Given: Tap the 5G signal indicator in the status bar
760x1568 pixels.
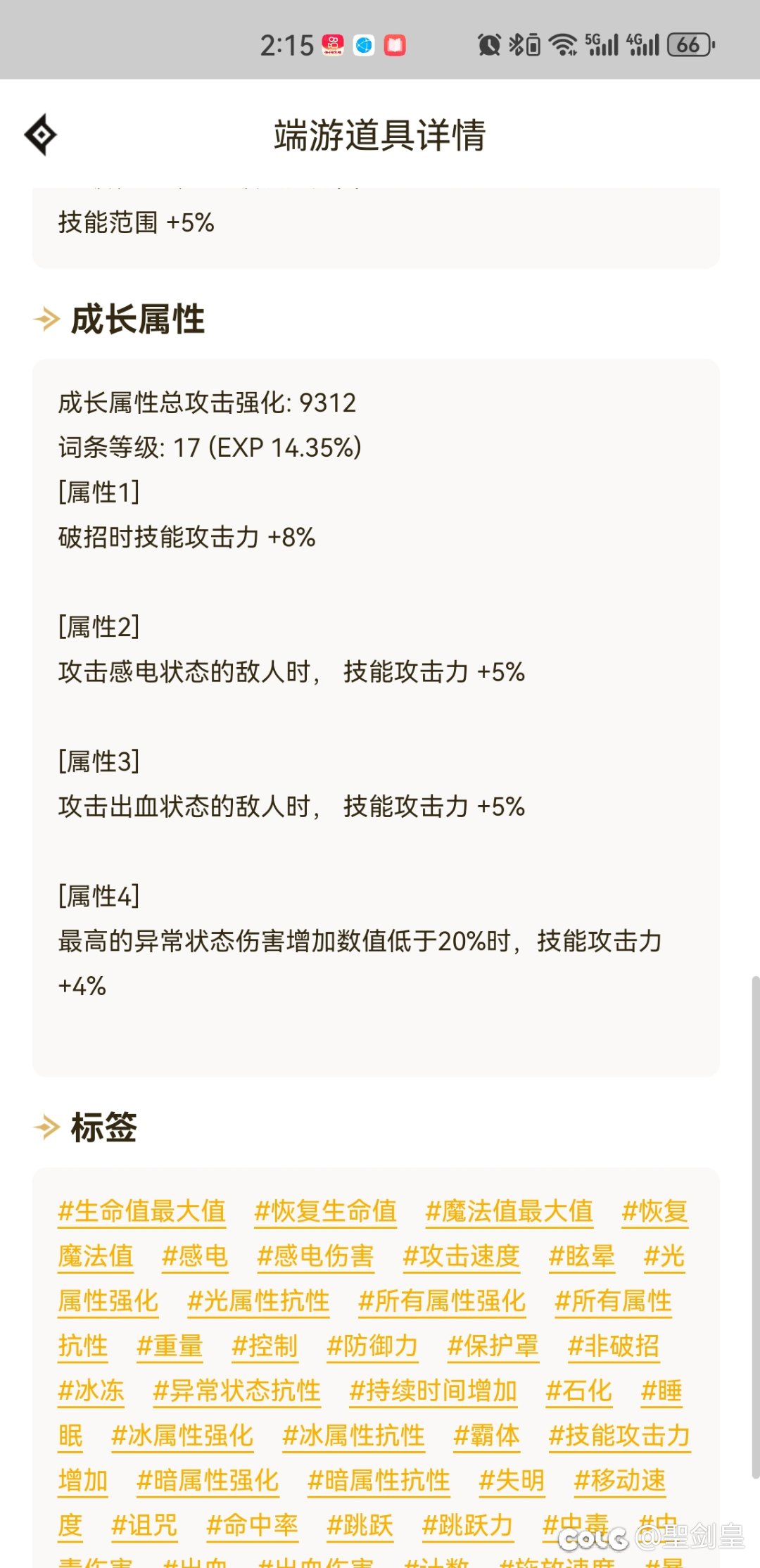Looking at the screenshot, I should [x=602, y=44].
